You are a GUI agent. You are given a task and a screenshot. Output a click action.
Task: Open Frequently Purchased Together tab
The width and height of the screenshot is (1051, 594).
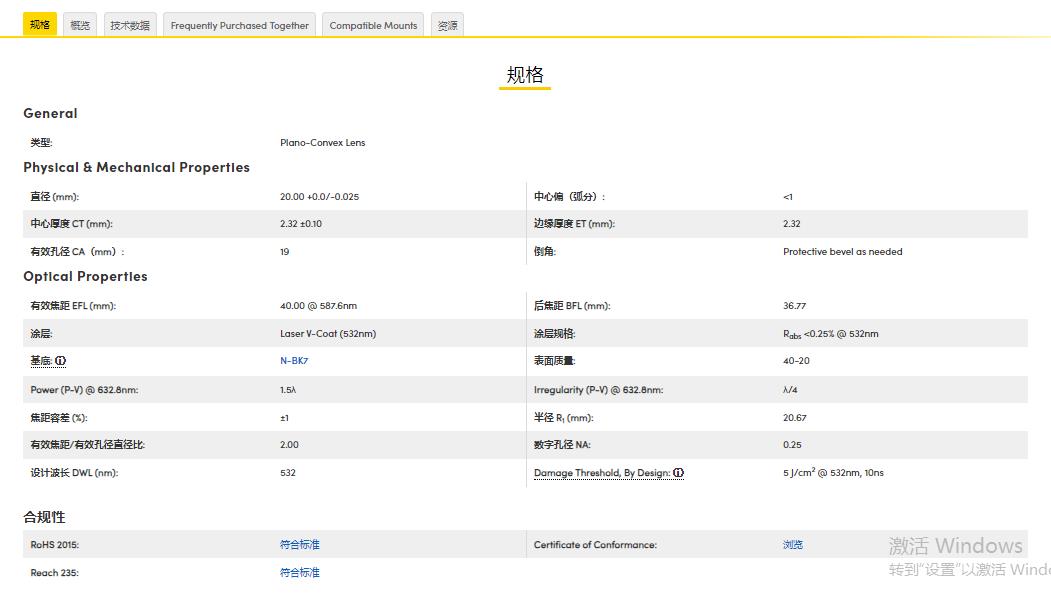pos(239,25)
